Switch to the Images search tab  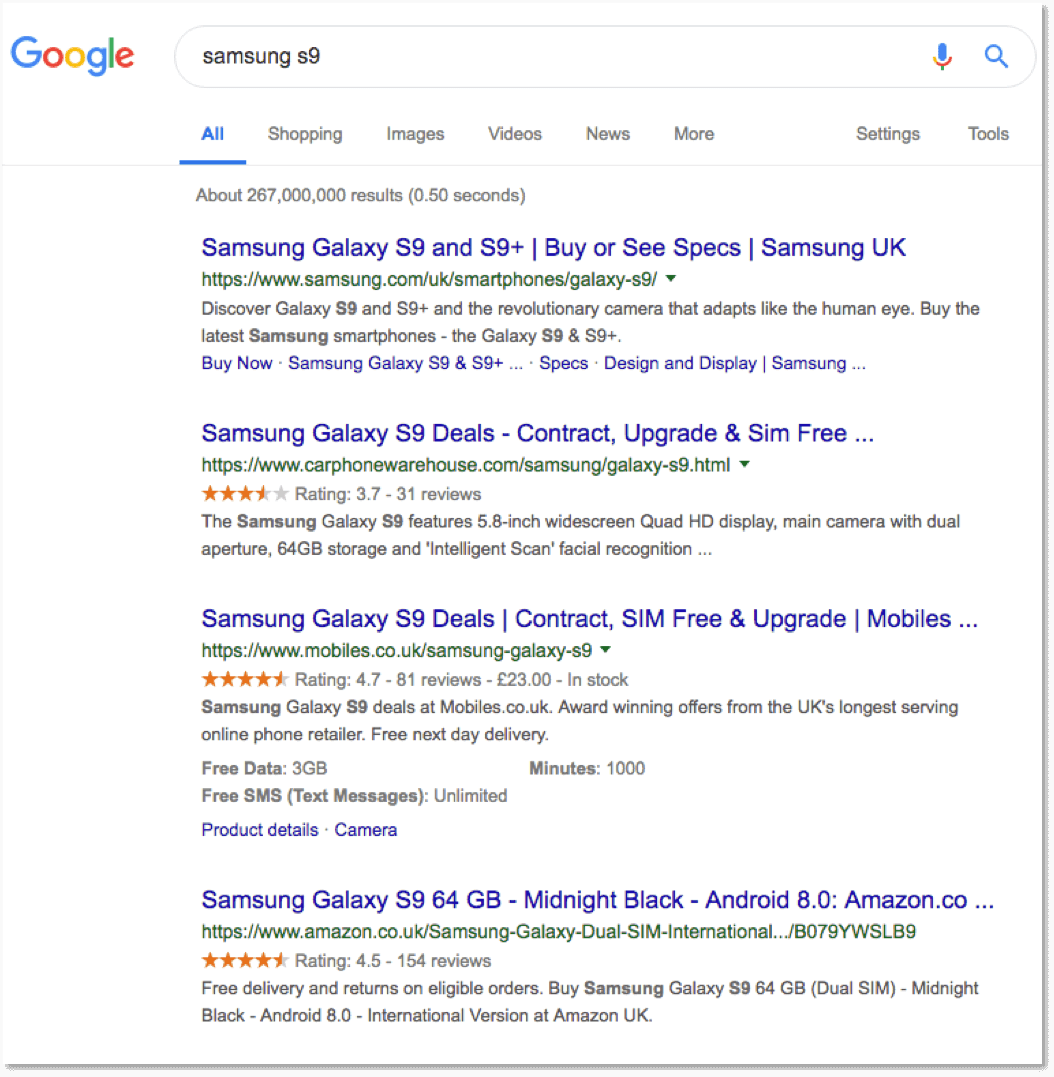(415, 133)
